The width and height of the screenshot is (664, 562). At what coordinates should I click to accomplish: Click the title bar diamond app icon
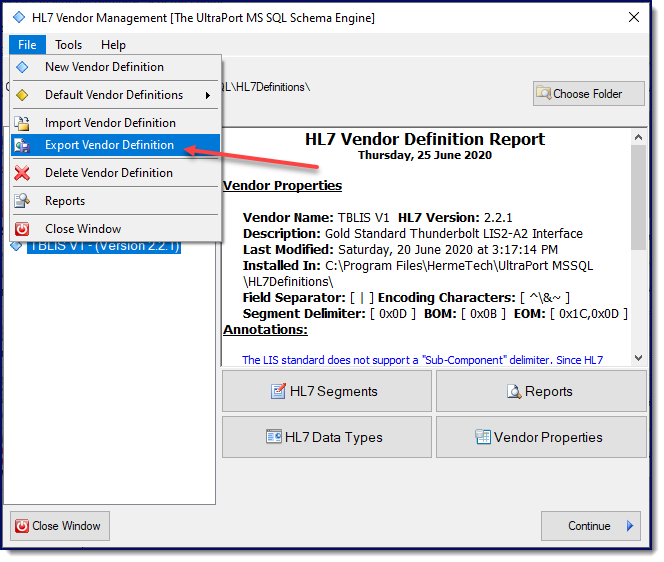click(x=19, y=17)
